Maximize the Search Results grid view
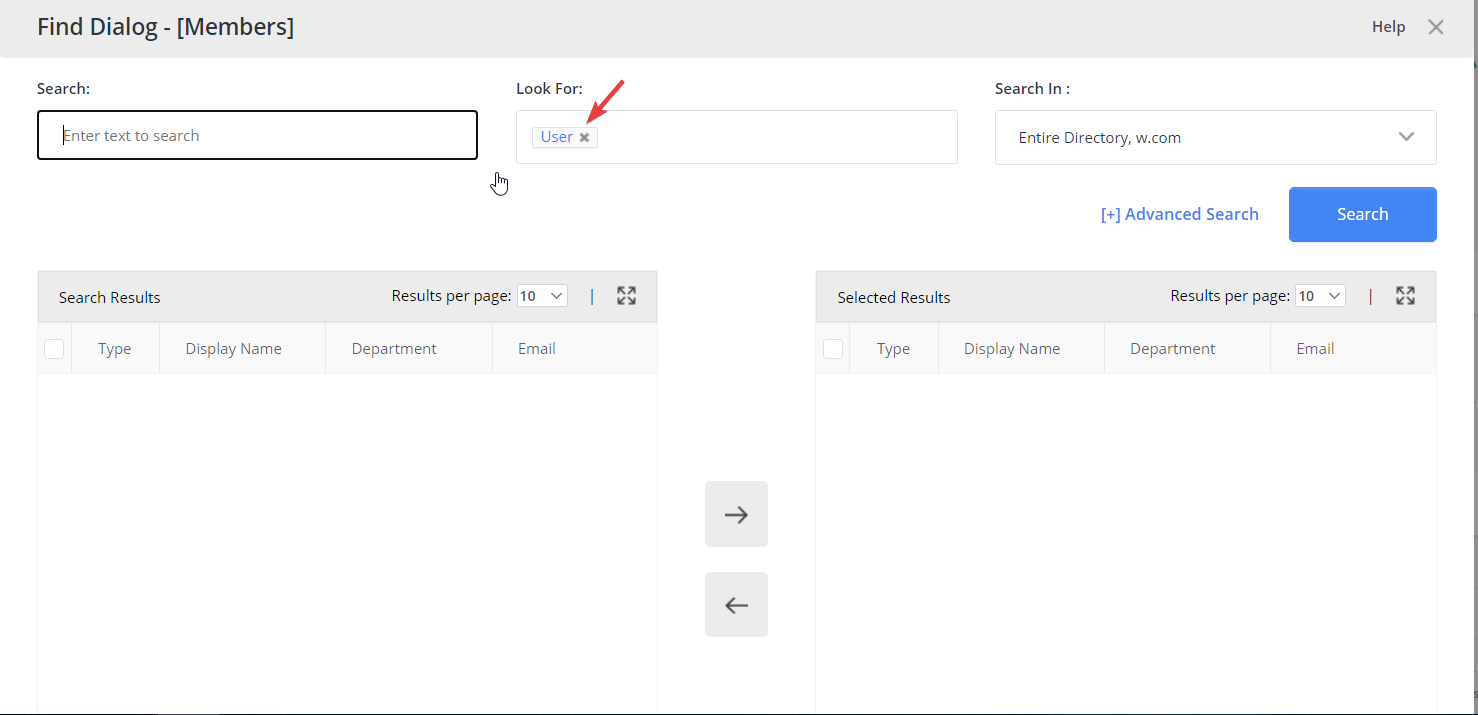The height and width of the screenshot is (715, 1478). click(627, 295)
